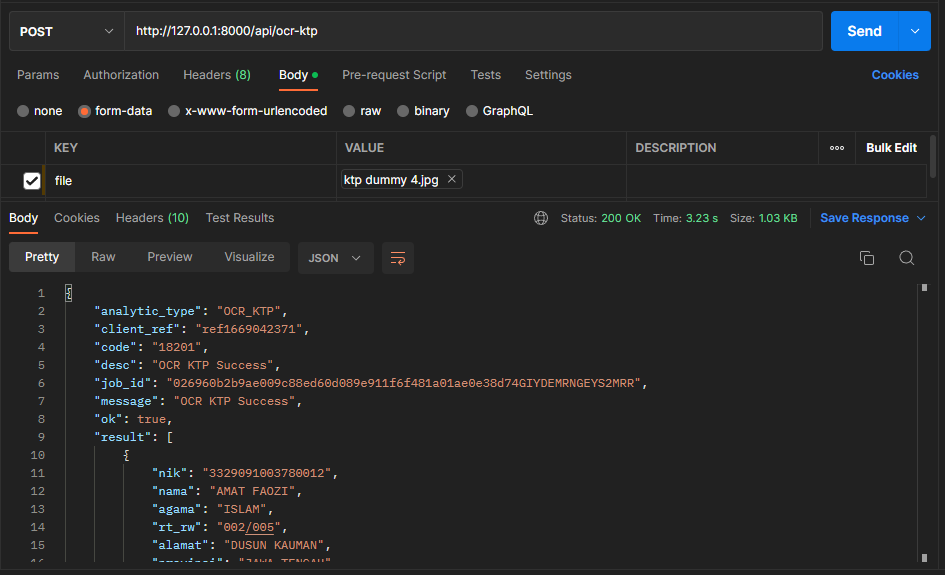Open the Params tab

pos(38,75)
